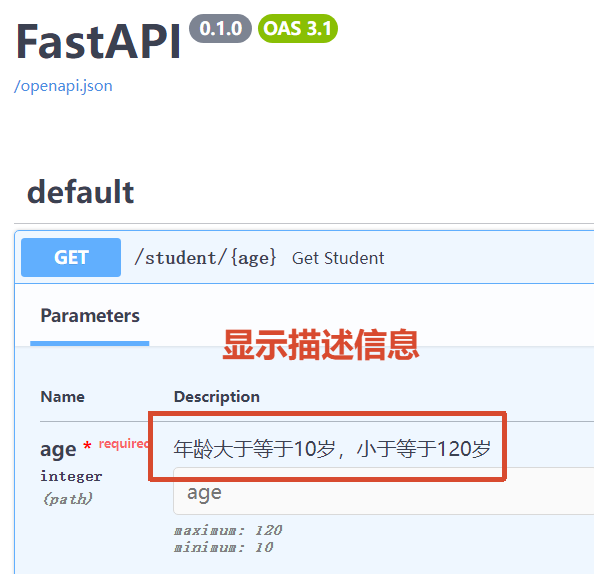Click the Name column header
594x574 pixels.
[x=63, y=397]
